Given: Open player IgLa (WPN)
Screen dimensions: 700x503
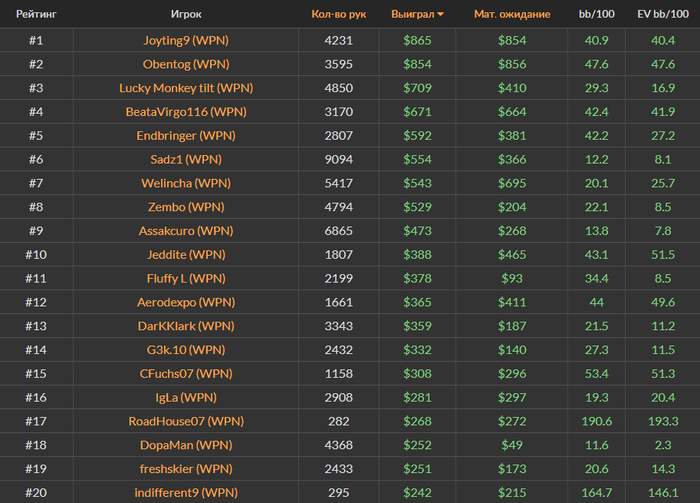Looking at the screenshot, I should click(186, 397).
